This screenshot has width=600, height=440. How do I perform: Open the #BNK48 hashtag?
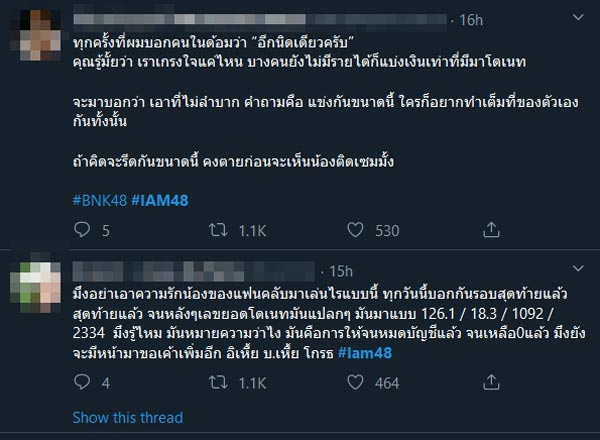pyautogui.click(x=101, y=199)
